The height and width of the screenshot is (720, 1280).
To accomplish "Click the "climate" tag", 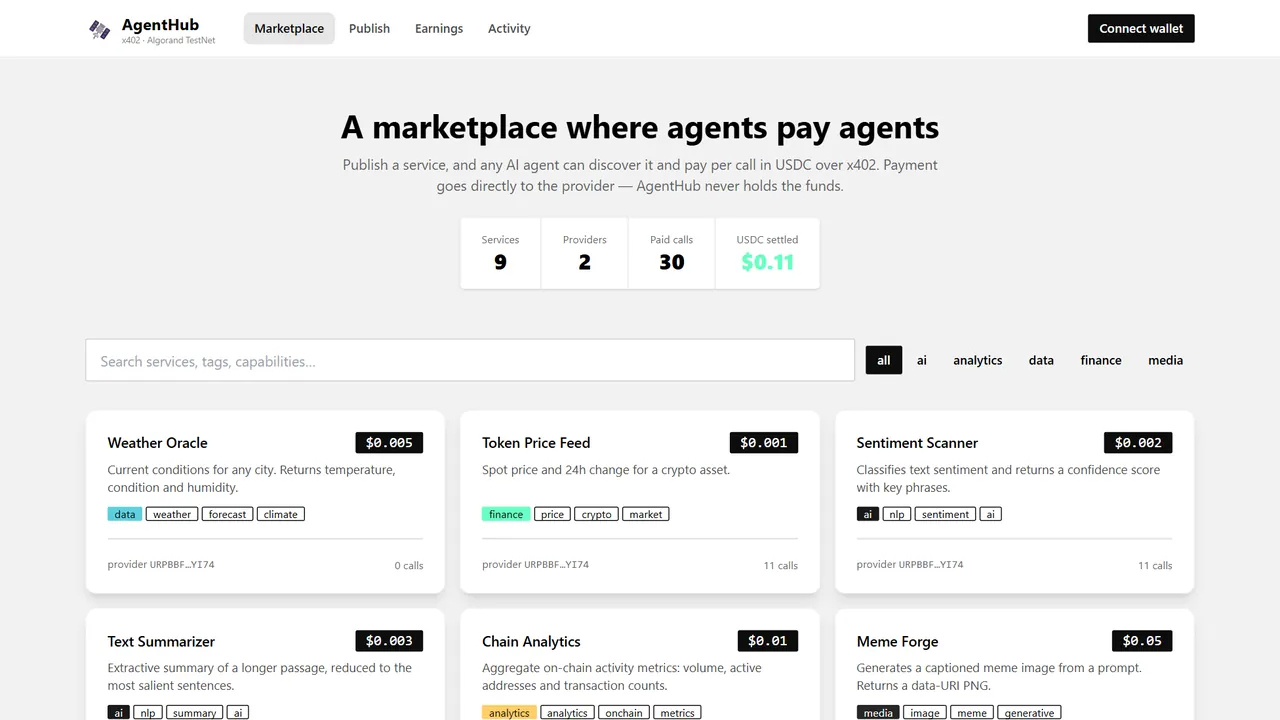I will (281, 514).
